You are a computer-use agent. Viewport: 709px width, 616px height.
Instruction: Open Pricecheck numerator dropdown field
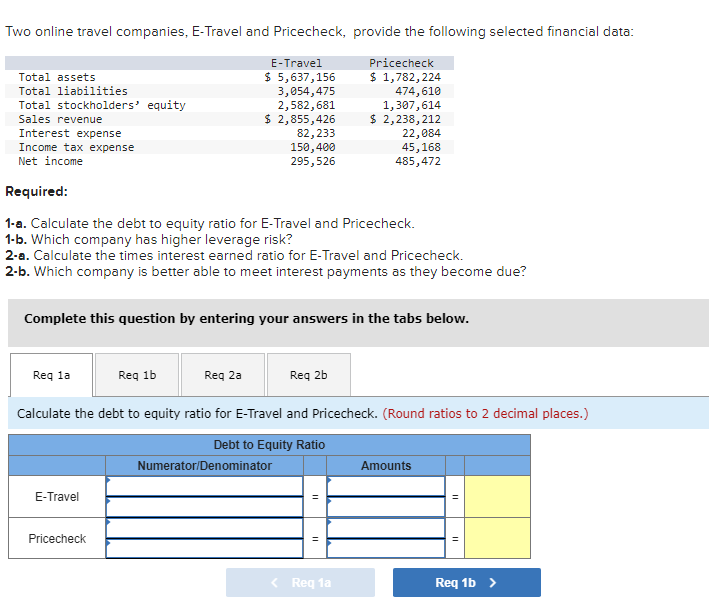(204, 528)
